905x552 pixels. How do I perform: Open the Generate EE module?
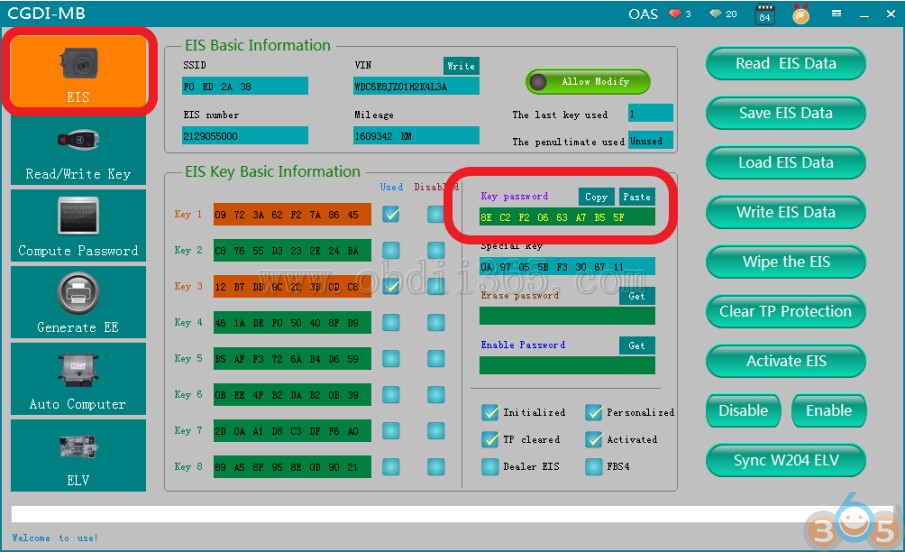[78, 302]
